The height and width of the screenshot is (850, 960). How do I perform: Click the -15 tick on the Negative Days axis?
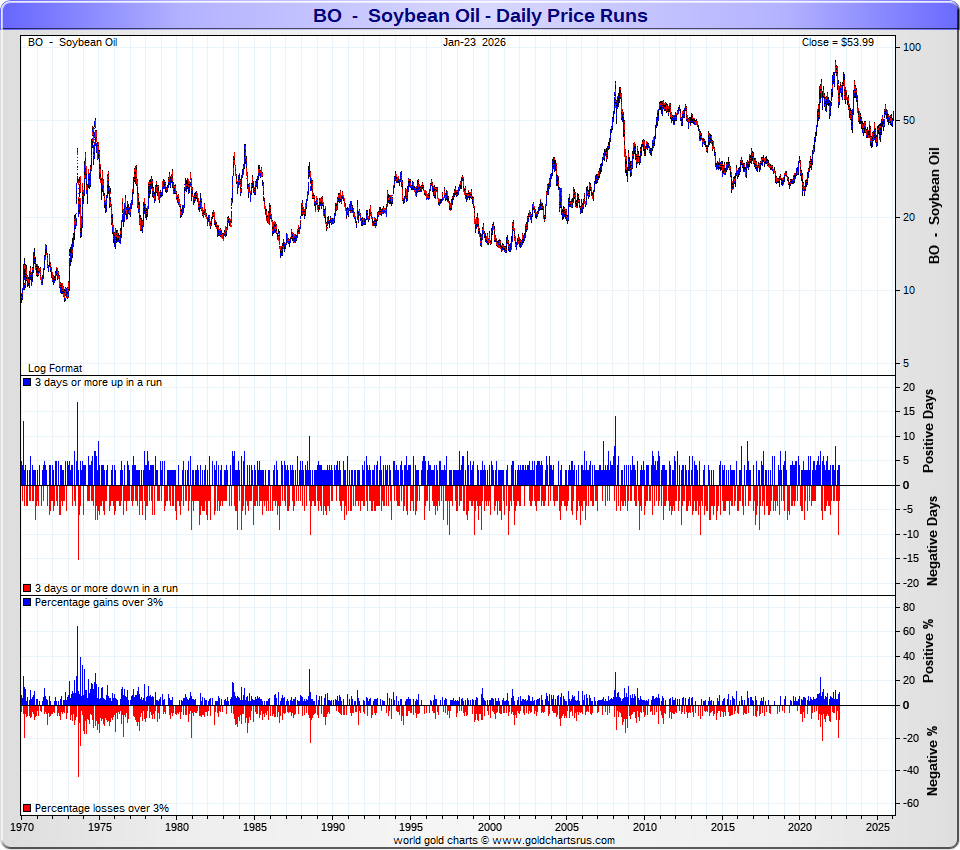(911, 559)
